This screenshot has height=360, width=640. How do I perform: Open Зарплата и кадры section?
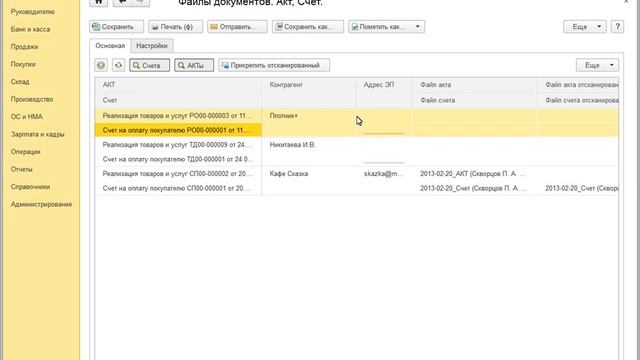[x=38, y=134]
